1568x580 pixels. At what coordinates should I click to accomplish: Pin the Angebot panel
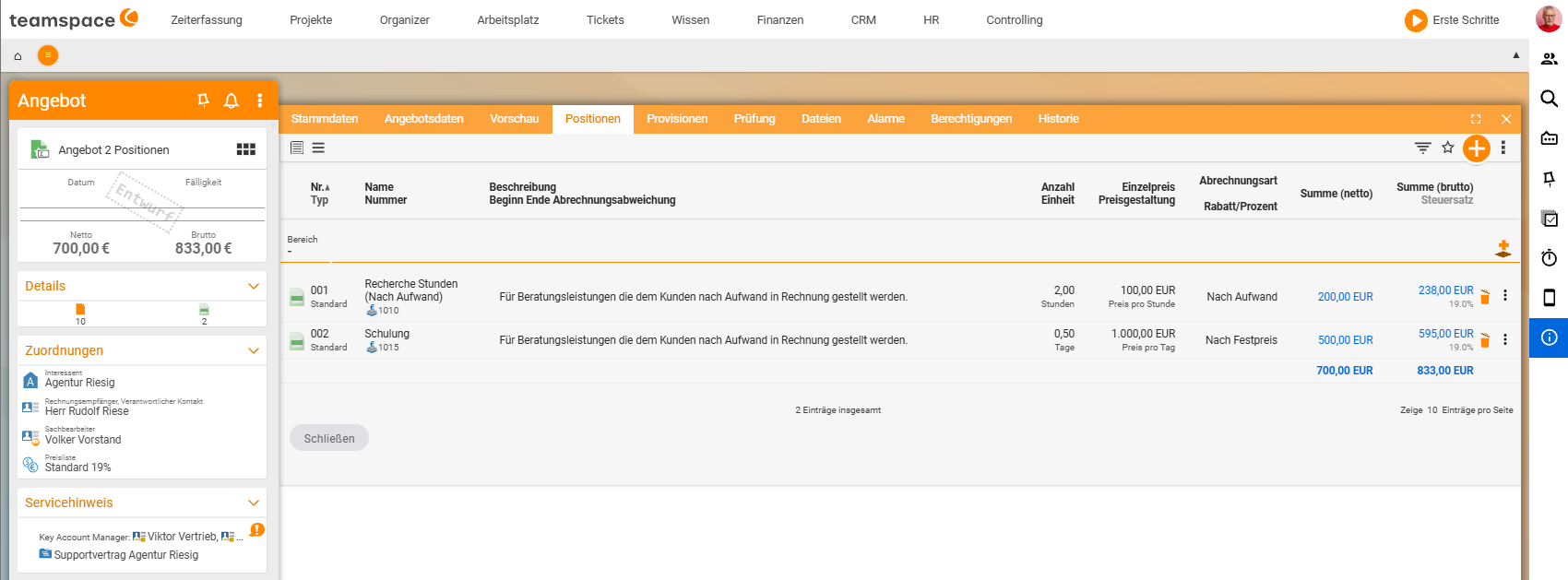pos(203,101)
